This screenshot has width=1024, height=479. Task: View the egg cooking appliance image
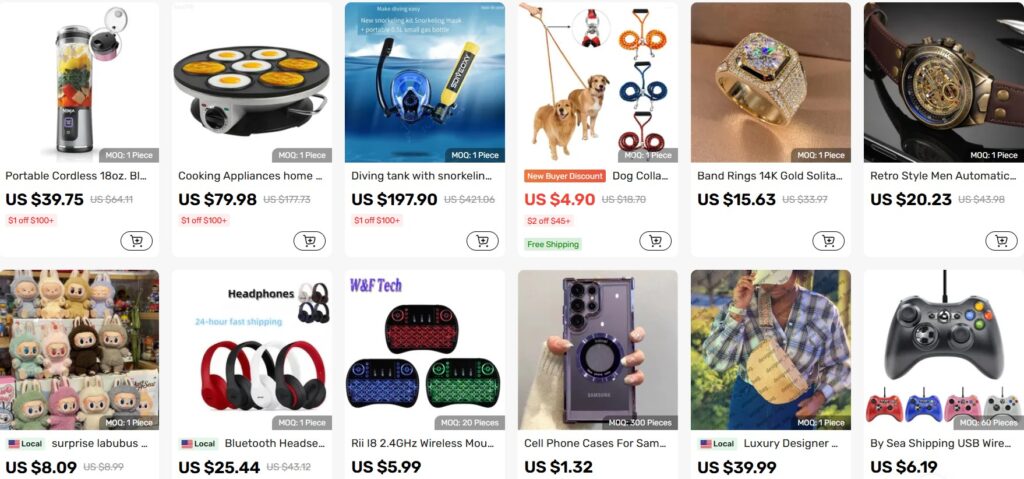[252, 82]
